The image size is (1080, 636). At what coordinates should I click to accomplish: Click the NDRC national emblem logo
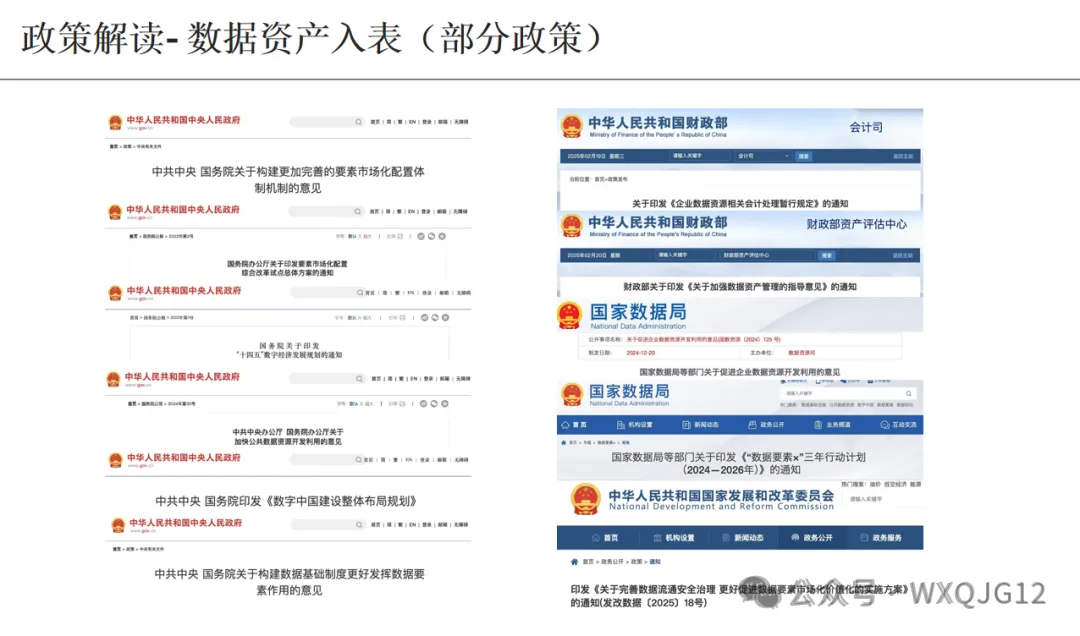tap(585, 500)
